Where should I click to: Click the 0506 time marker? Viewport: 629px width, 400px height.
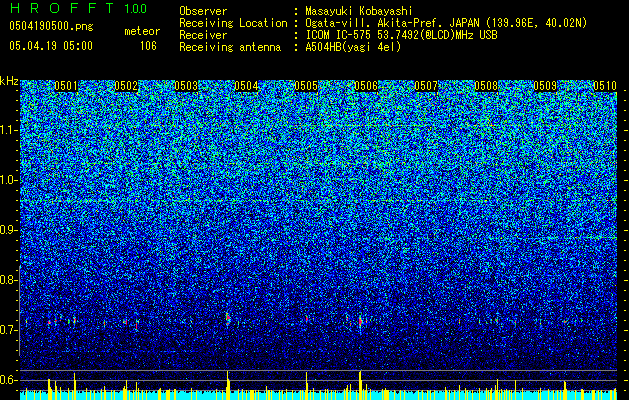point(366,86)
